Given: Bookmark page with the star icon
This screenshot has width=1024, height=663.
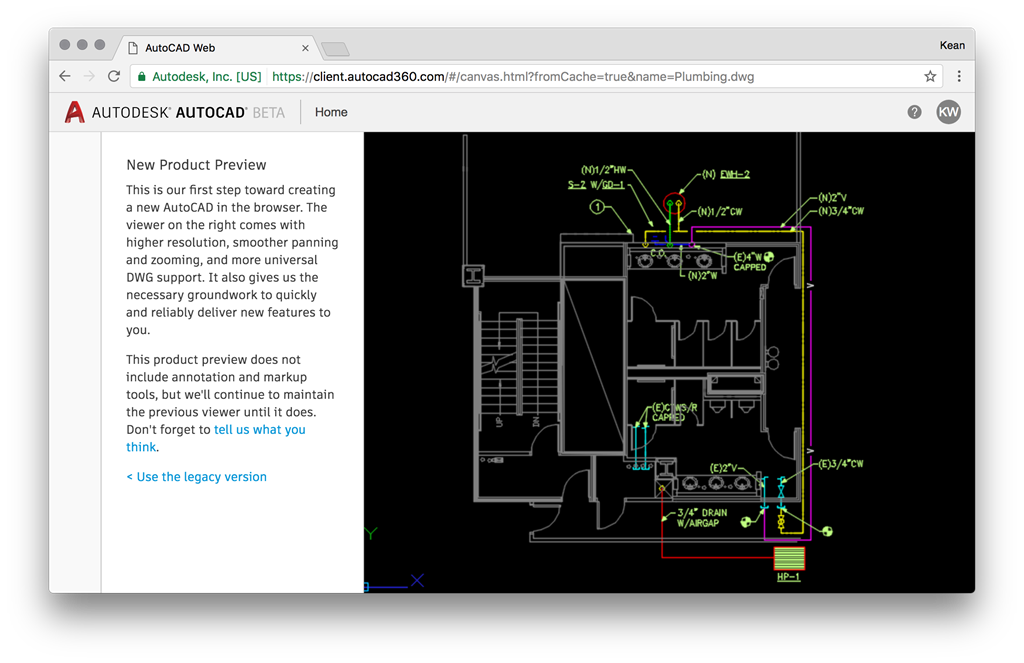Looking at the screenshot, I should [930, 76].
